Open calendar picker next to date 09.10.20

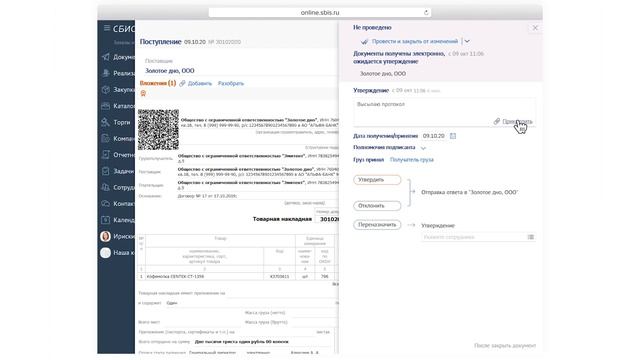click(453, 136)
